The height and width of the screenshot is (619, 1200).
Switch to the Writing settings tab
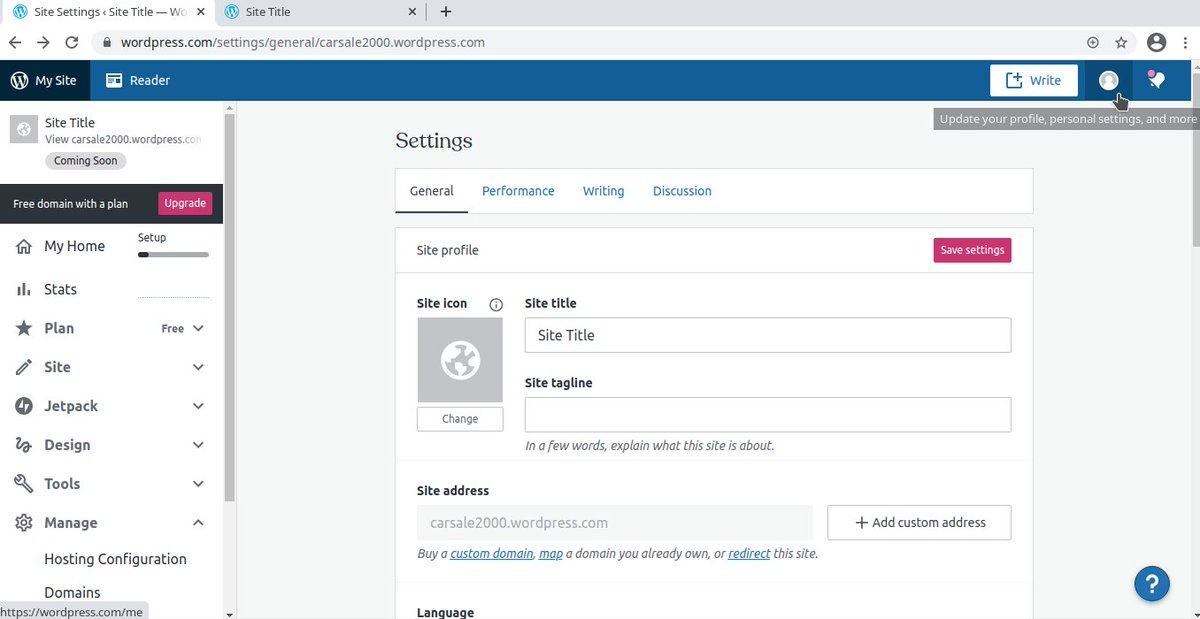coord(603,191)
